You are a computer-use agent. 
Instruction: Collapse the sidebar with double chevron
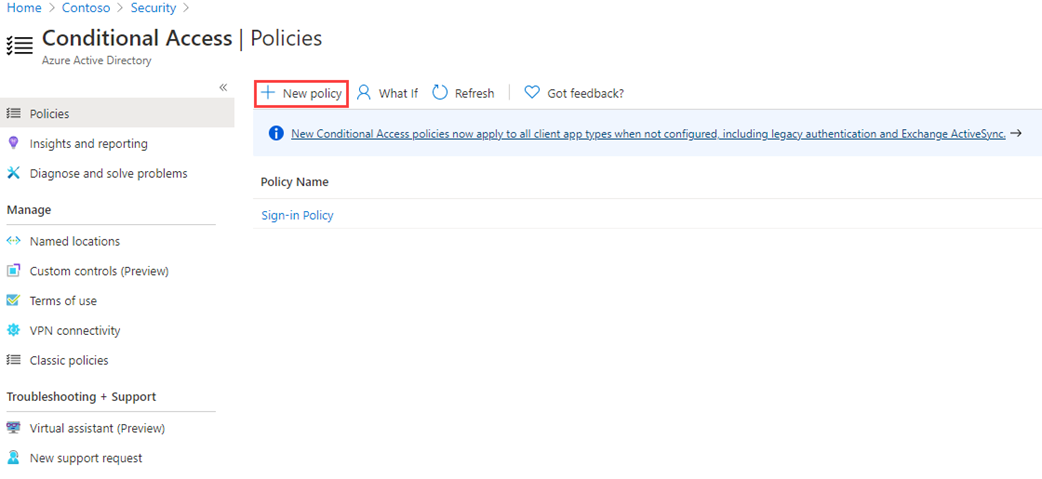point(223,87)
